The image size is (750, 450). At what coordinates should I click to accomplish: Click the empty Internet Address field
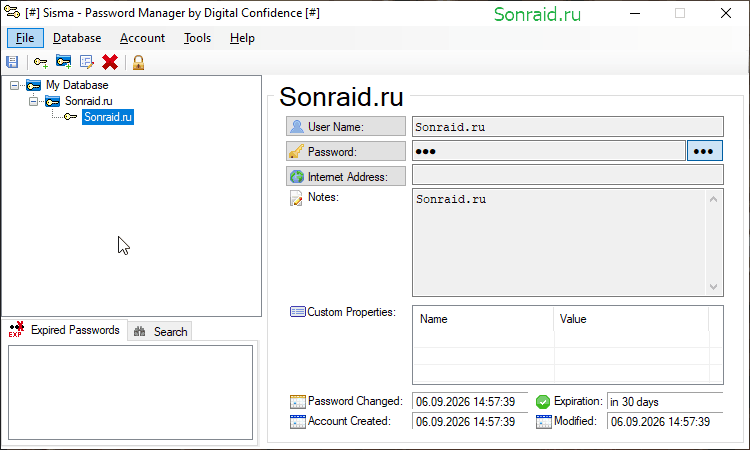[x=568, y=175]
